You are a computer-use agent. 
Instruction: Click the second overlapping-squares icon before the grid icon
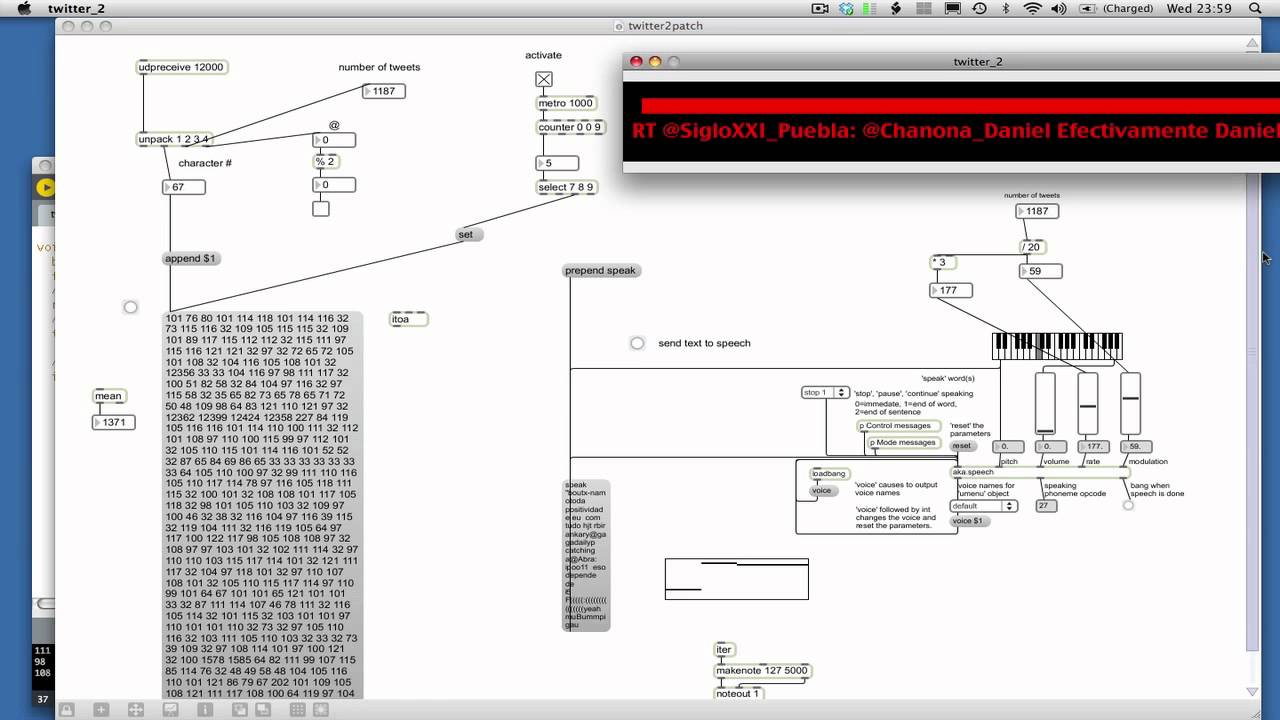[x=262, y=710]
